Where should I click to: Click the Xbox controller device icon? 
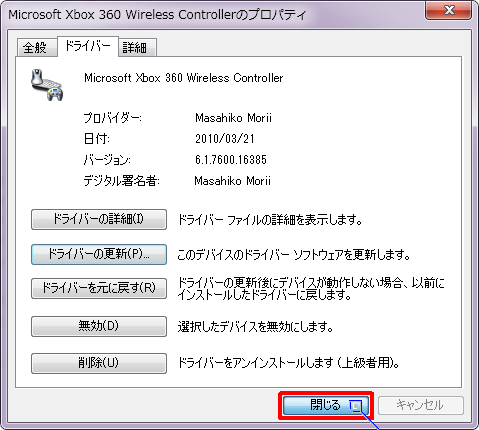(47, 85)
